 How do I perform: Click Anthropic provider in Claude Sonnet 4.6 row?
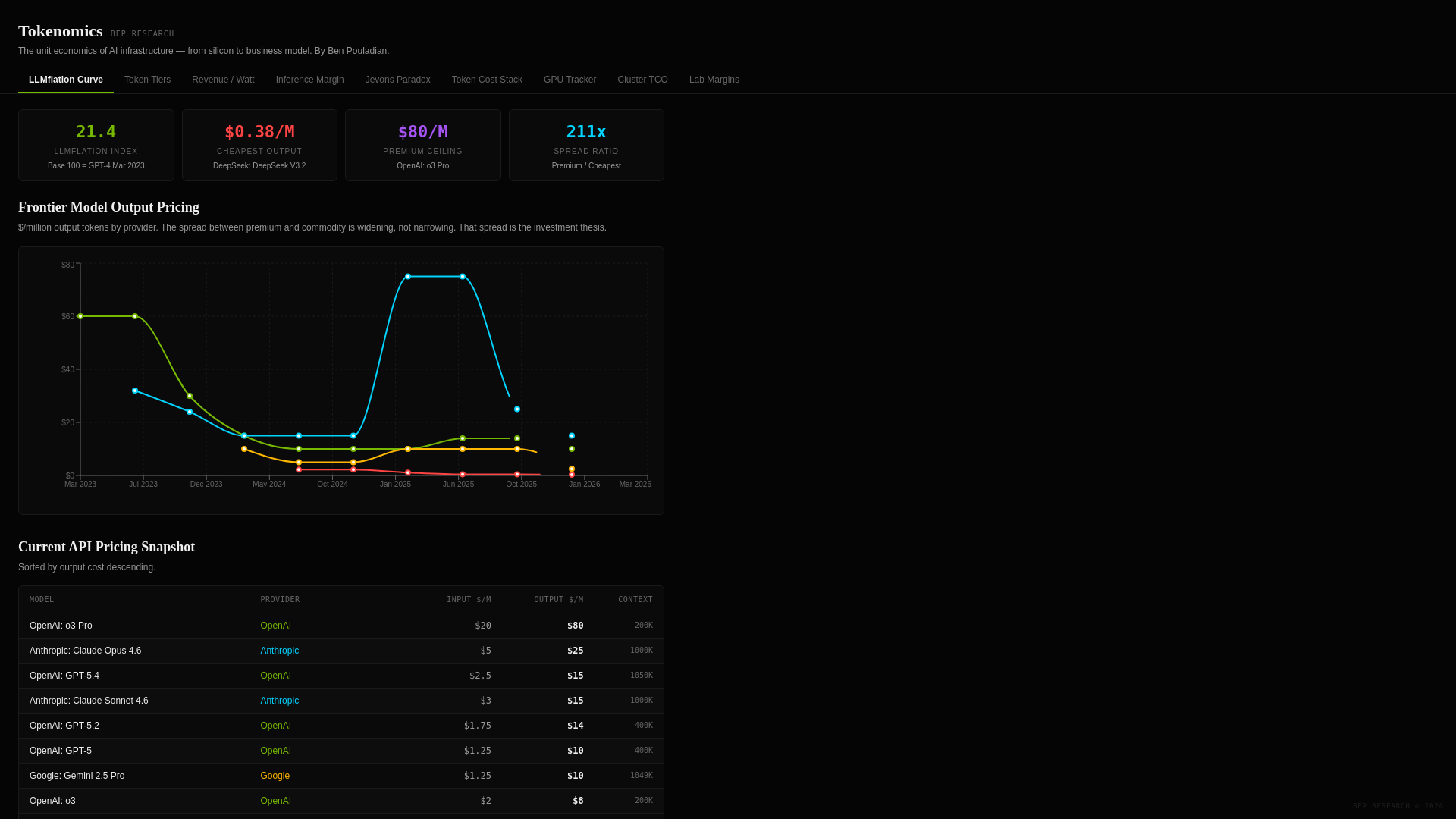pyautogui.click(x=279, y=701)
